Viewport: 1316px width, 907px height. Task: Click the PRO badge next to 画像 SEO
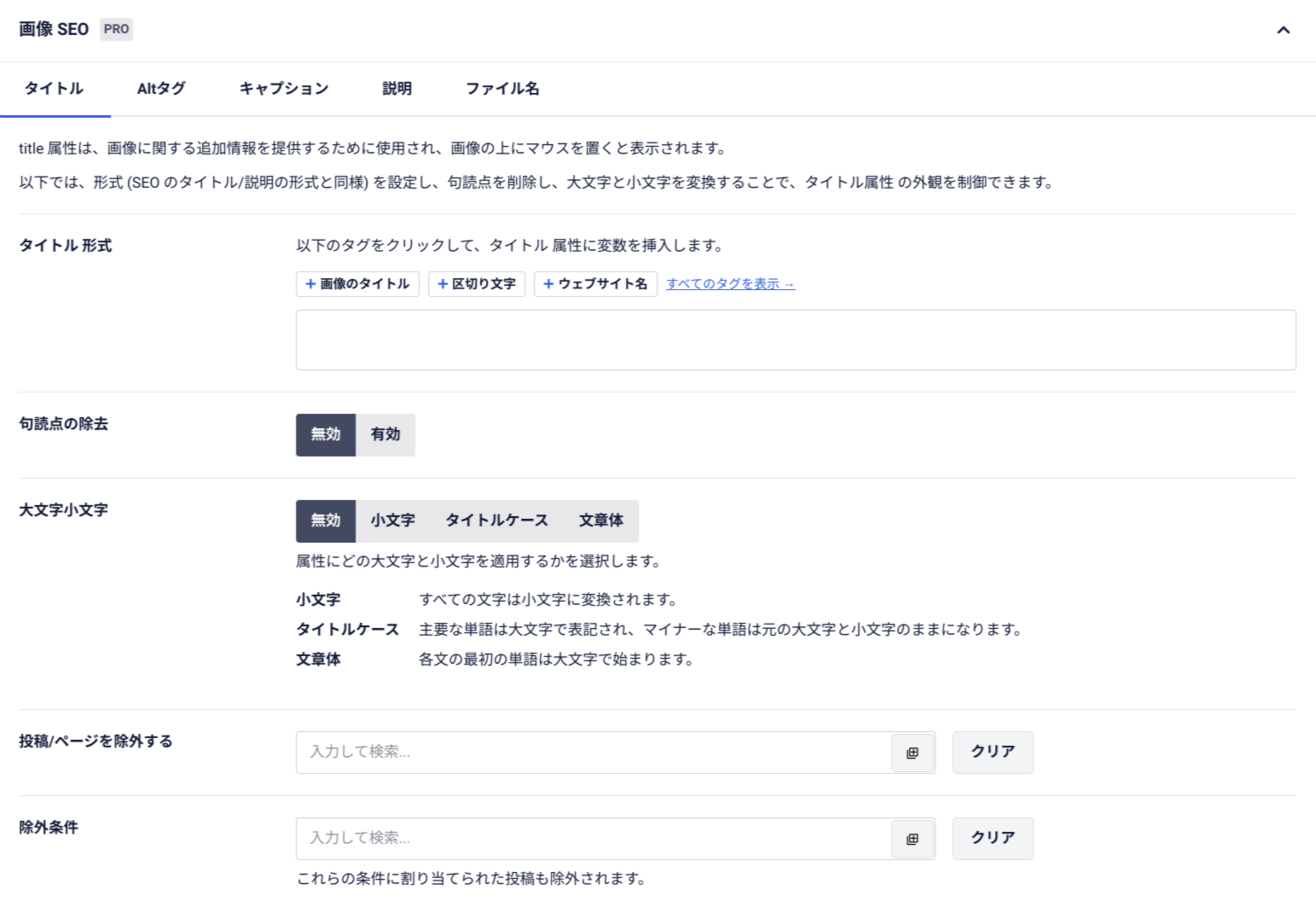tap(116, 29)
